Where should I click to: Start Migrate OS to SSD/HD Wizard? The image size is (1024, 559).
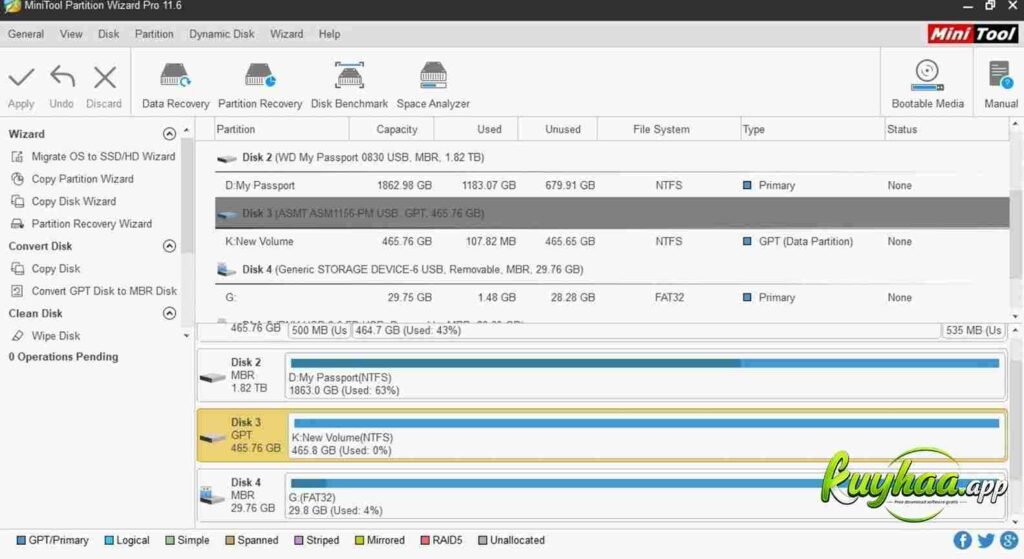pos(103,157)
